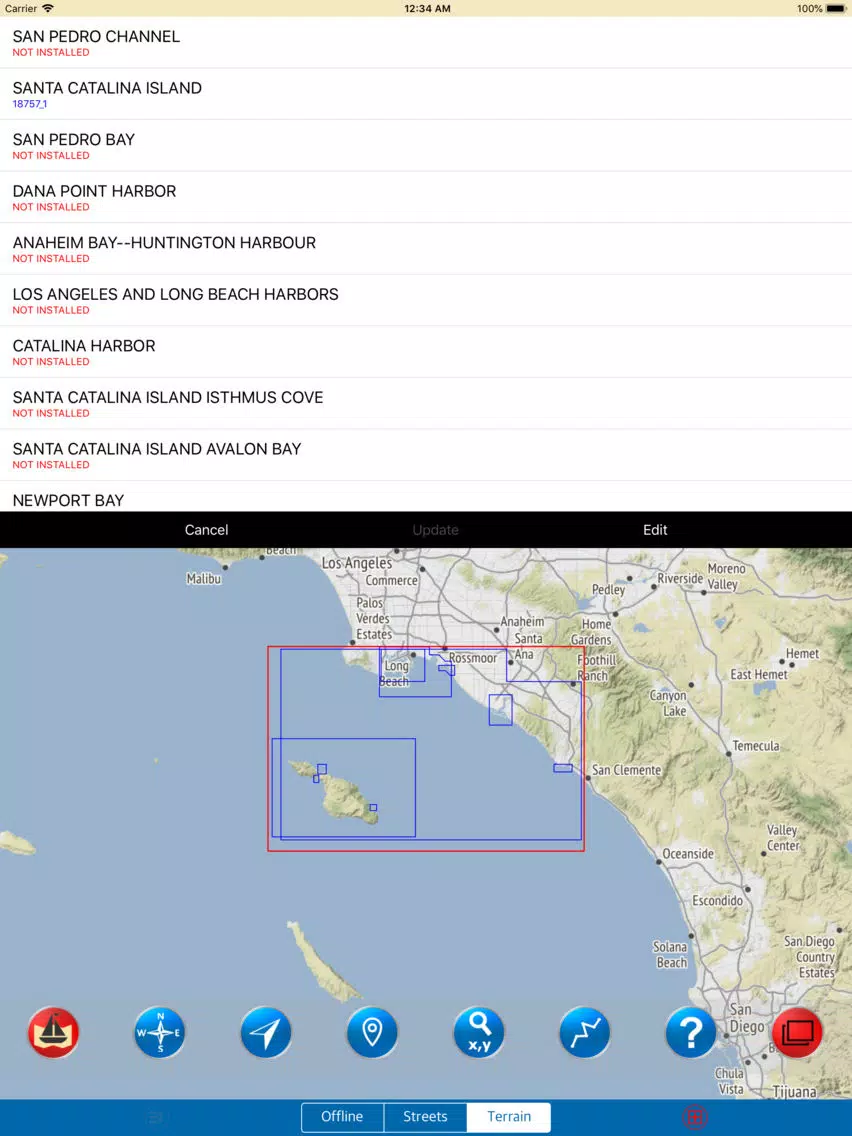Open the waypoint pin marker tool
Image resolution: width=852 pixels, height=1136 pixels.
coord(372,1032)
